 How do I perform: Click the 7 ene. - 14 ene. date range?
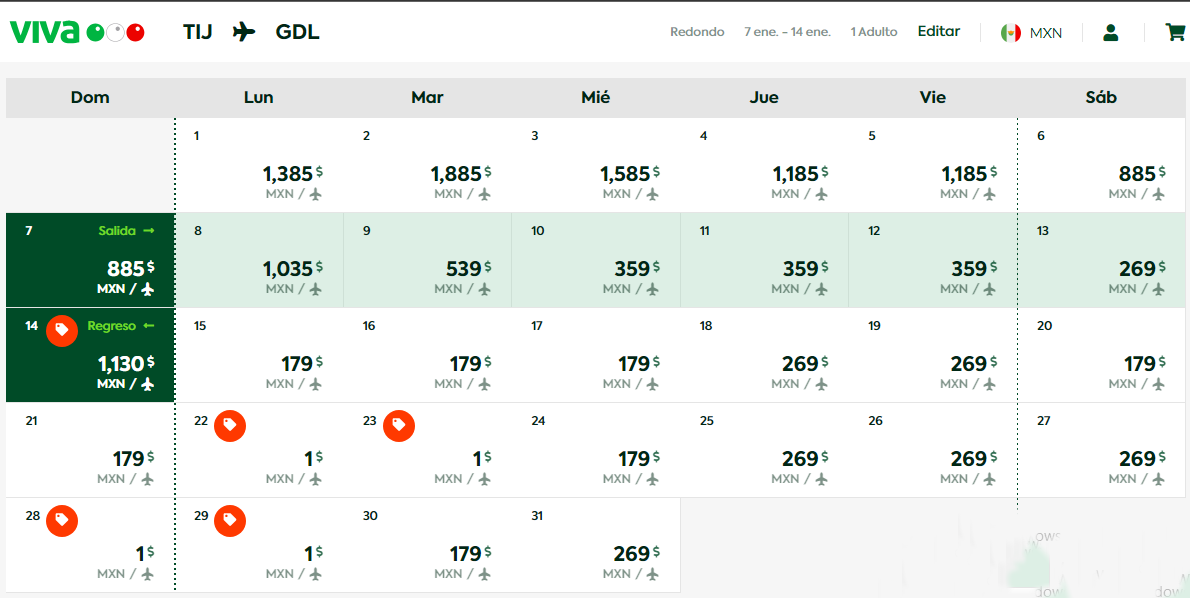point(787,32)
